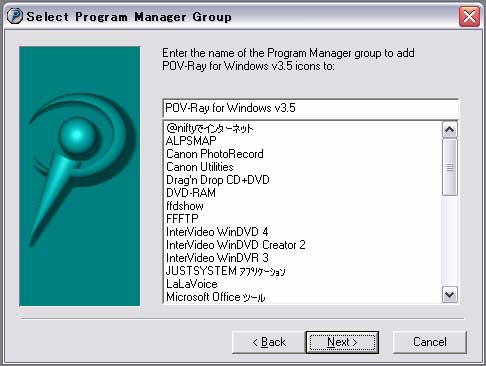Select InterVideo WinDVD Creator 2
486x366 pixels.
236,245
